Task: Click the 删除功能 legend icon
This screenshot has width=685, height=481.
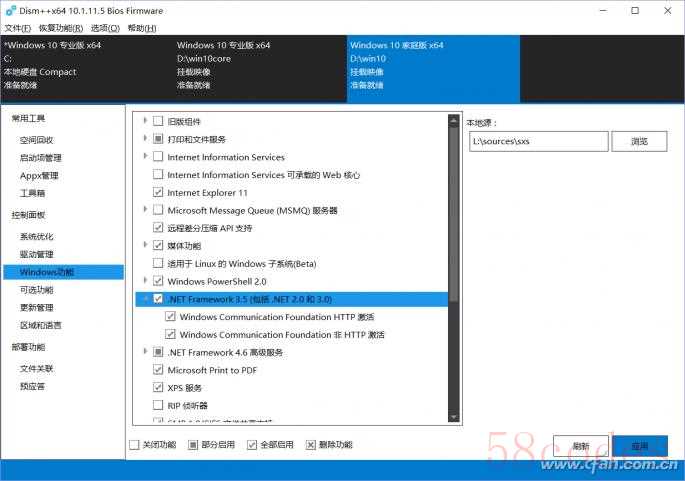Action: pos(311,445)
